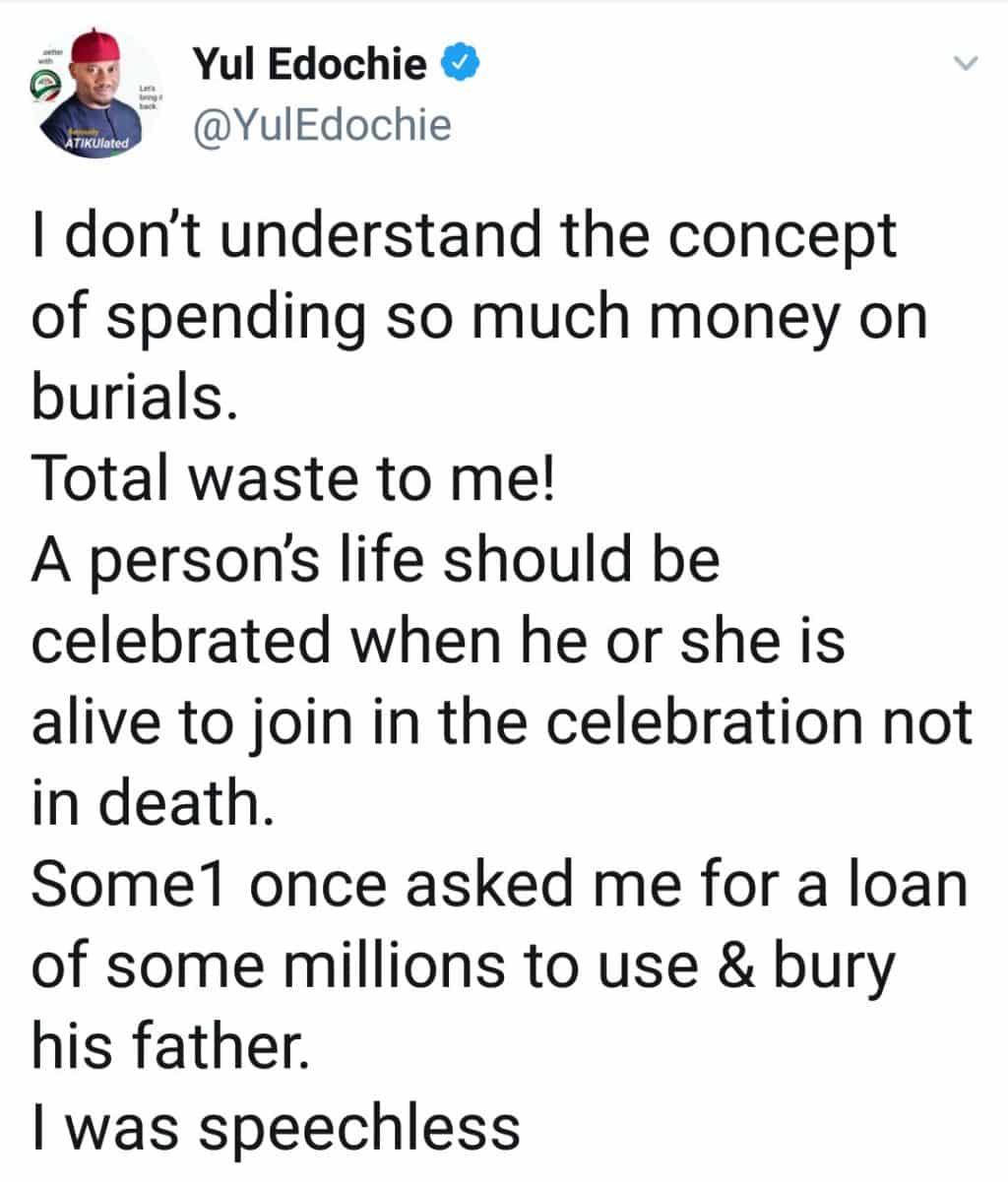Click the blue verified badge icon
Image resolution: width=1008 pixels, height=1182 pixels.
tap(460, 64)
